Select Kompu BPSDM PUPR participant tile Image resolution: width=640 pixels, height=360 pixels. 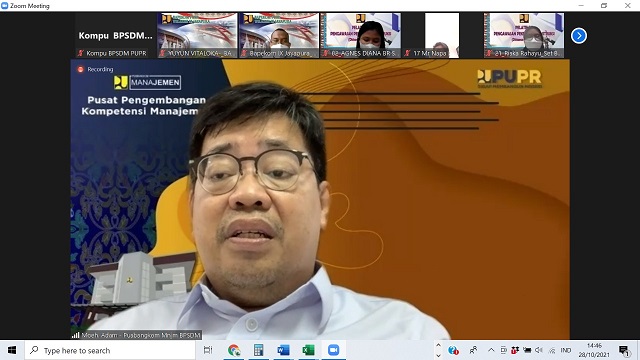click(116, 35)
